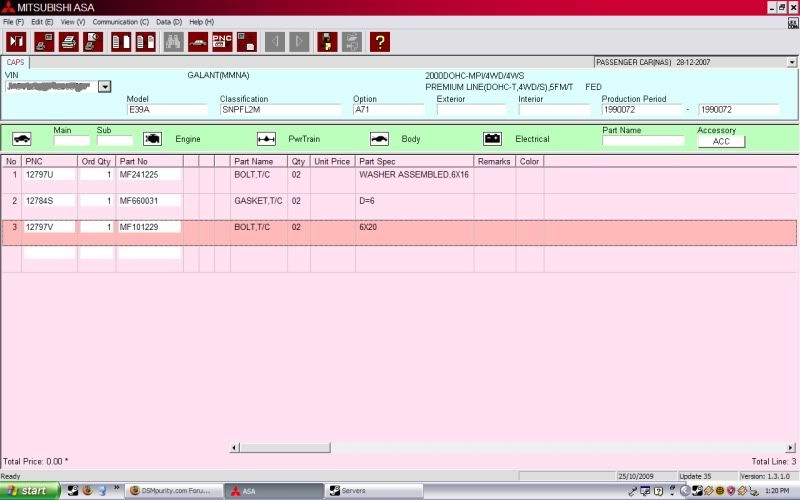800x500 pixels.
Task: Click the horizontal scrollbar thumb
Action: (285, 448)
